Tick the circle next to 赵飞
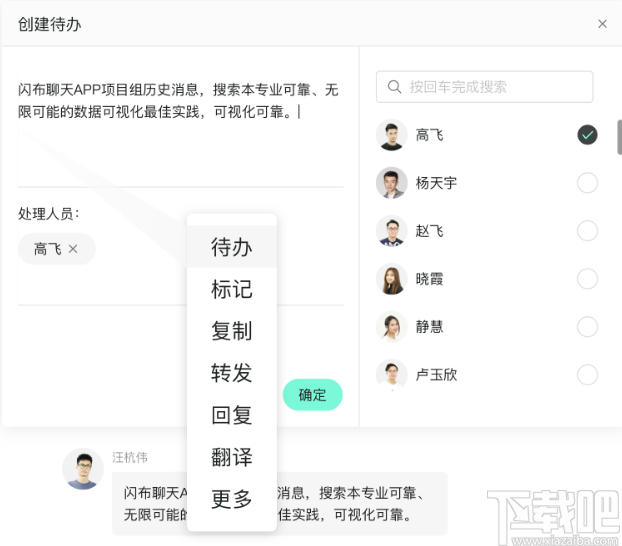This screenshot has width=622, height=546. (587, 231)
